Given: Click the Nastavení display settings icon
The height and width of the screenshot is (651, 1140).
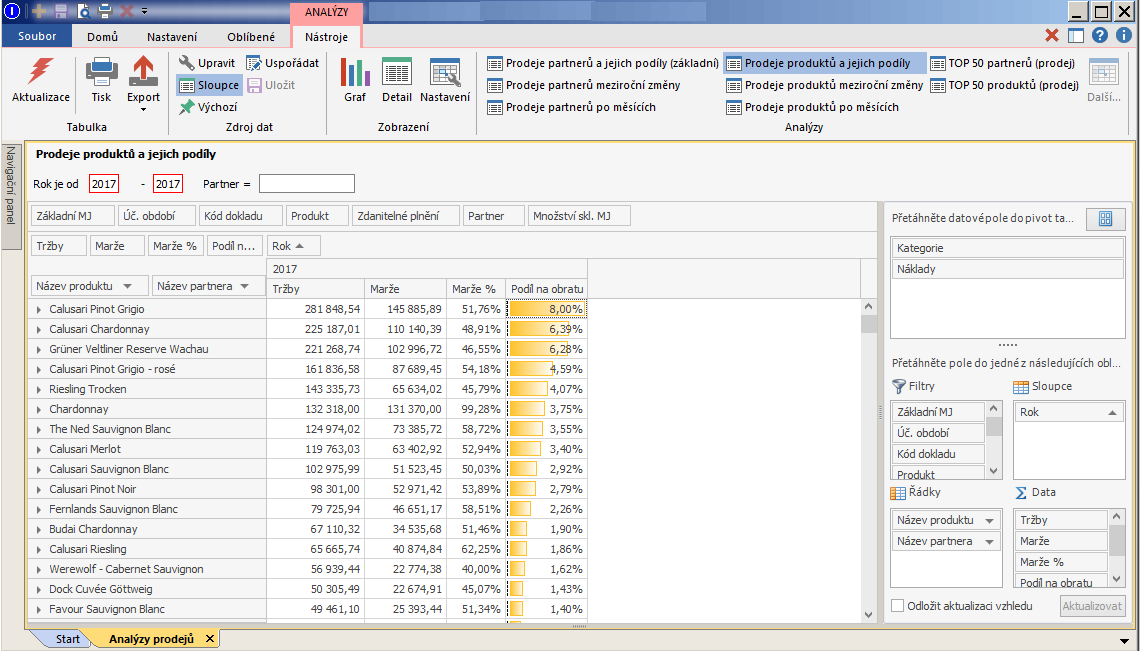Looking at the screenshot, I should tap(444, 73).
